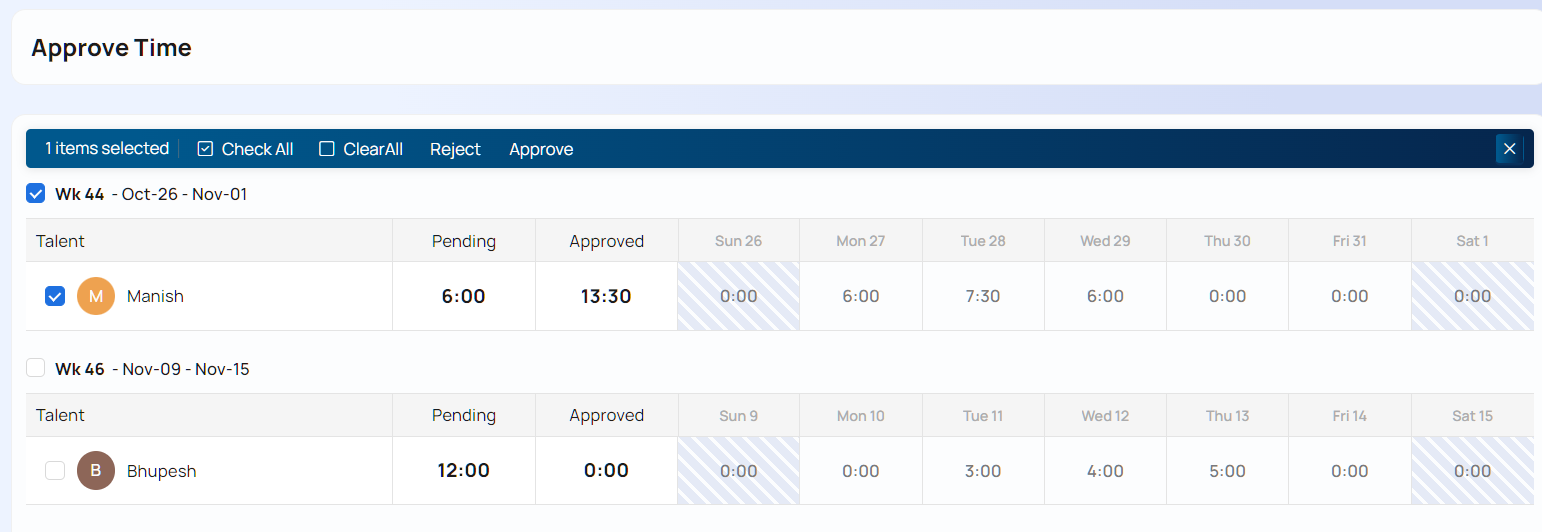Click Bhupesh's name in Wk 46
The image size is (1542, 532).
point(161,471)
